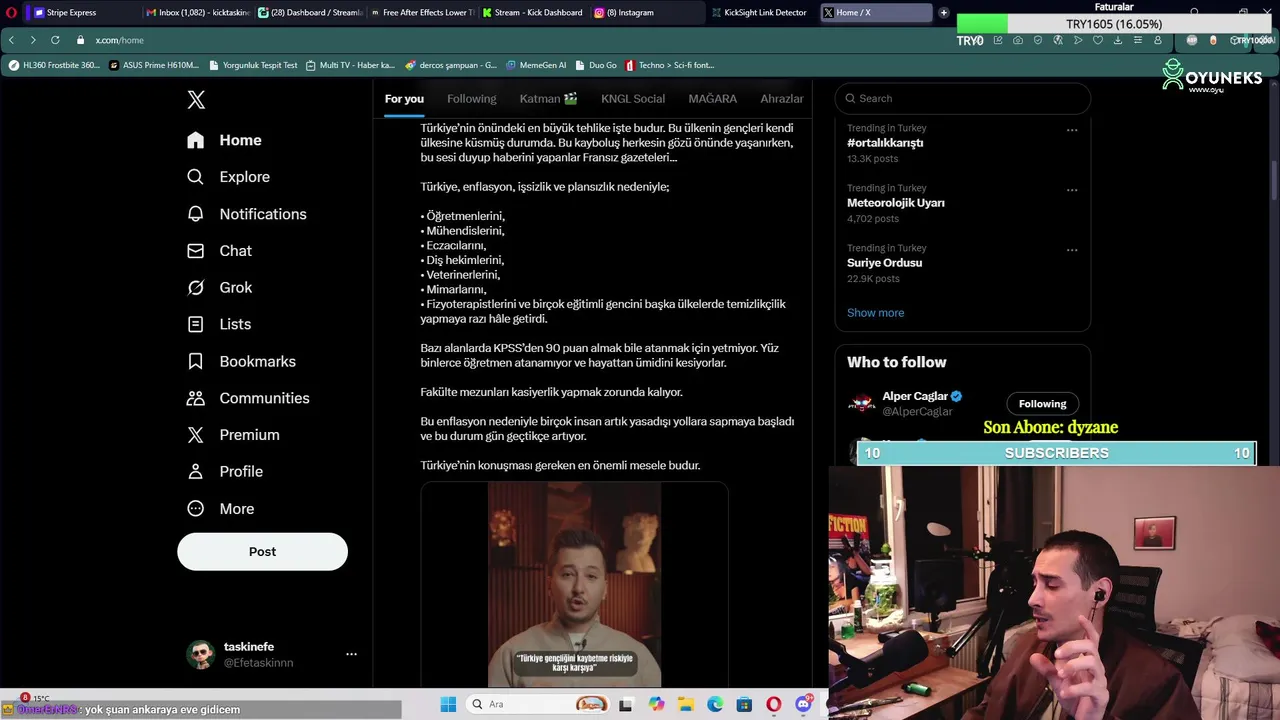The width and height of the screenshot is (1280, 720).
Task: Open options for Meteorolojik Uyarı trend
Action: (1072, 190)
